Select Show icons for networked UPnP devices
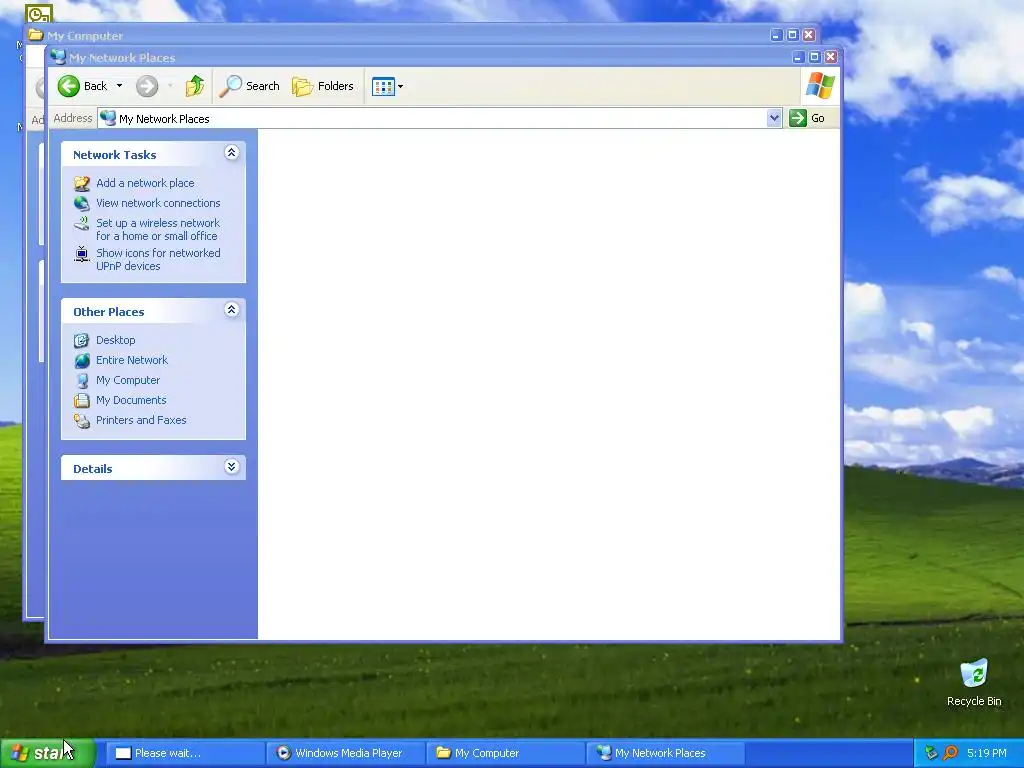This screenshot has height=768, width=1024. 158,259
